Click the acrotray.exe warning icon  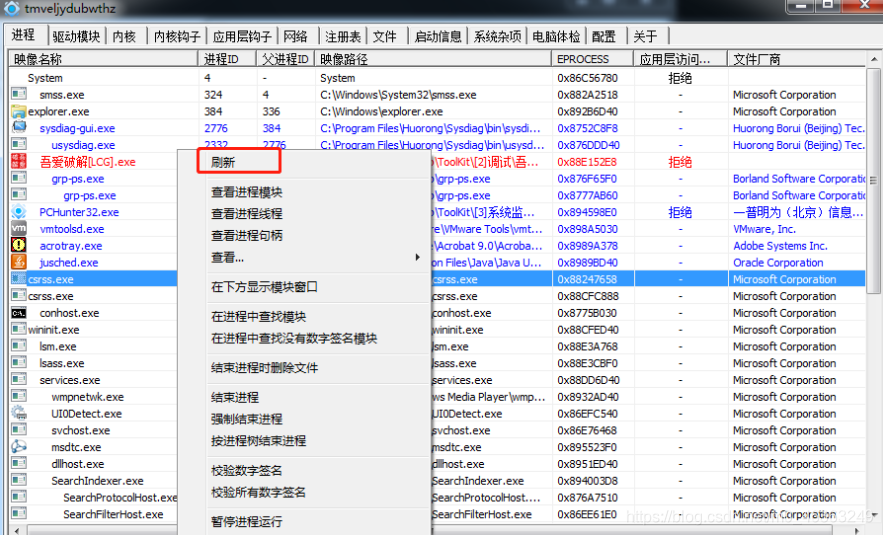19,245
